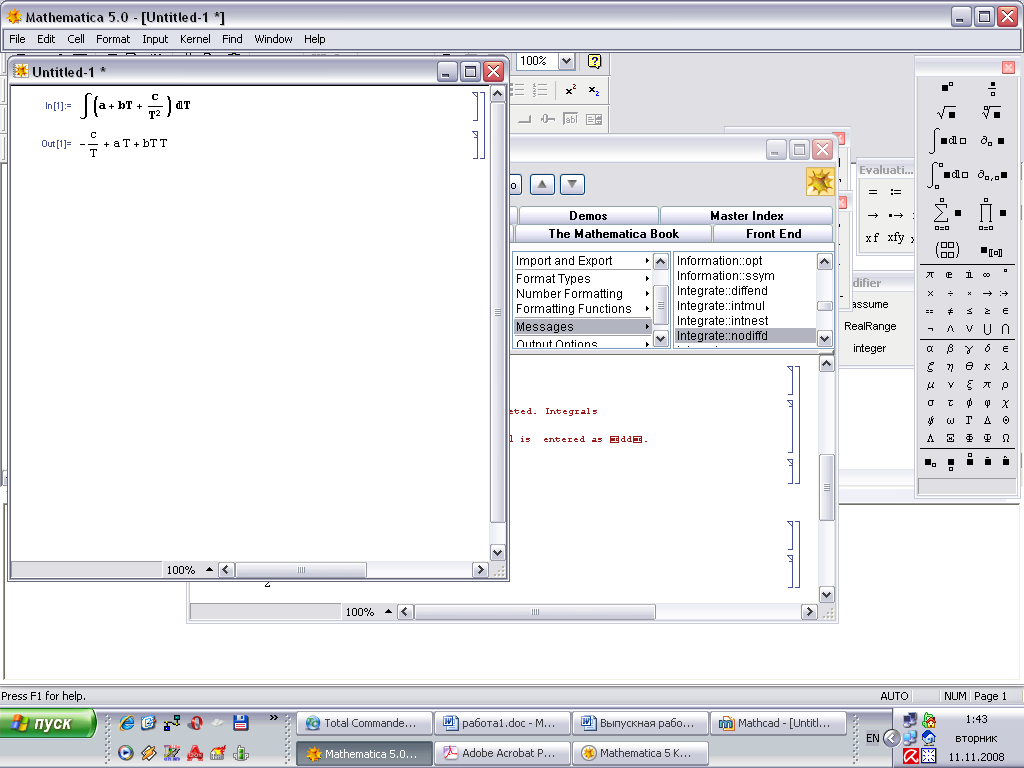Insert the nth root template
The image size is (1024, 768).
991,113
